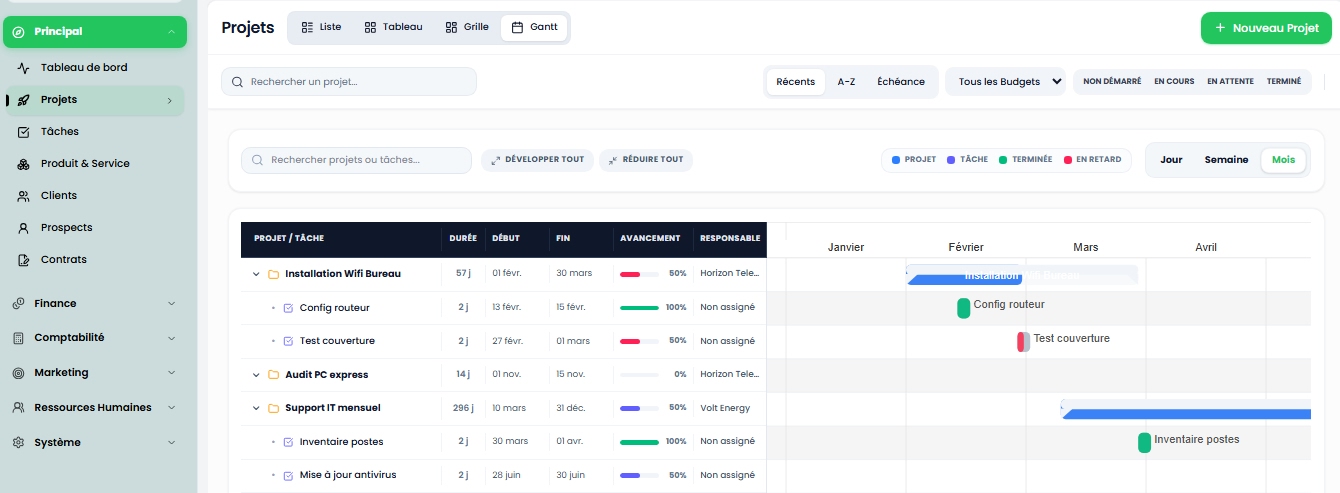The image size is (1340, 493).
Task: Click the Gantt calendar icon
Action: (517, 27)
